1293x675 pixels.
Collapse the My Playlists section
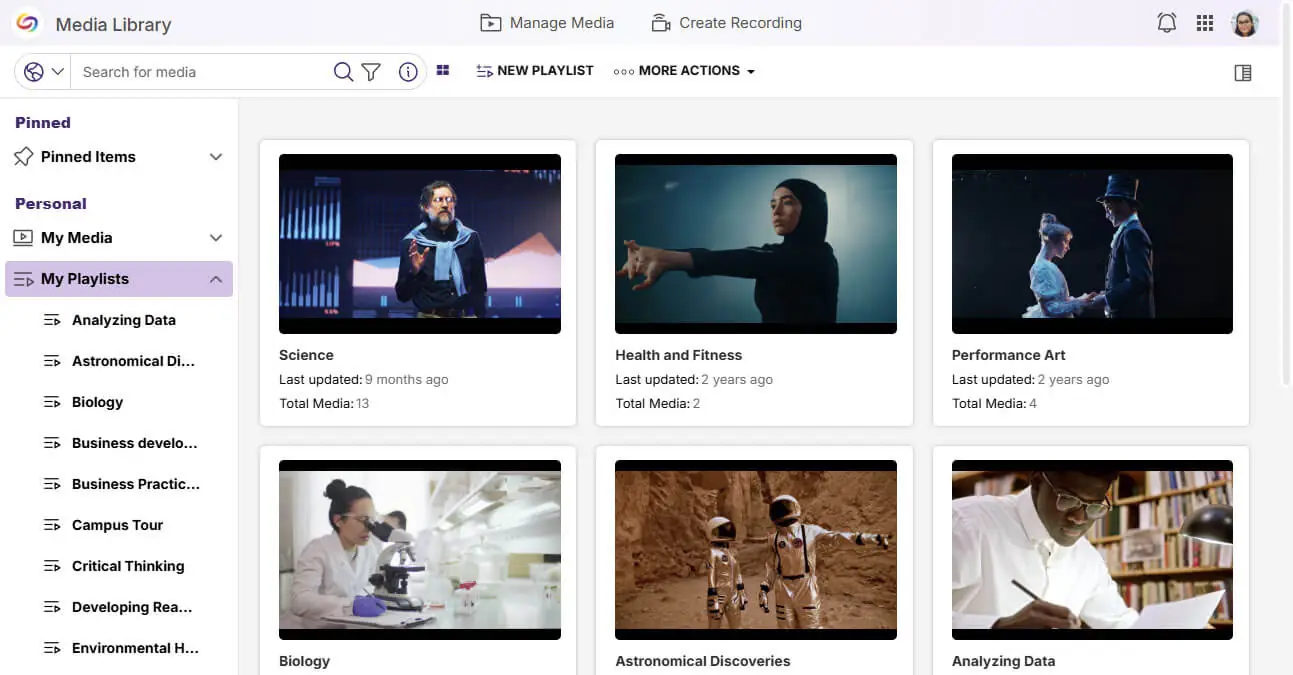[x=215, y=279]
